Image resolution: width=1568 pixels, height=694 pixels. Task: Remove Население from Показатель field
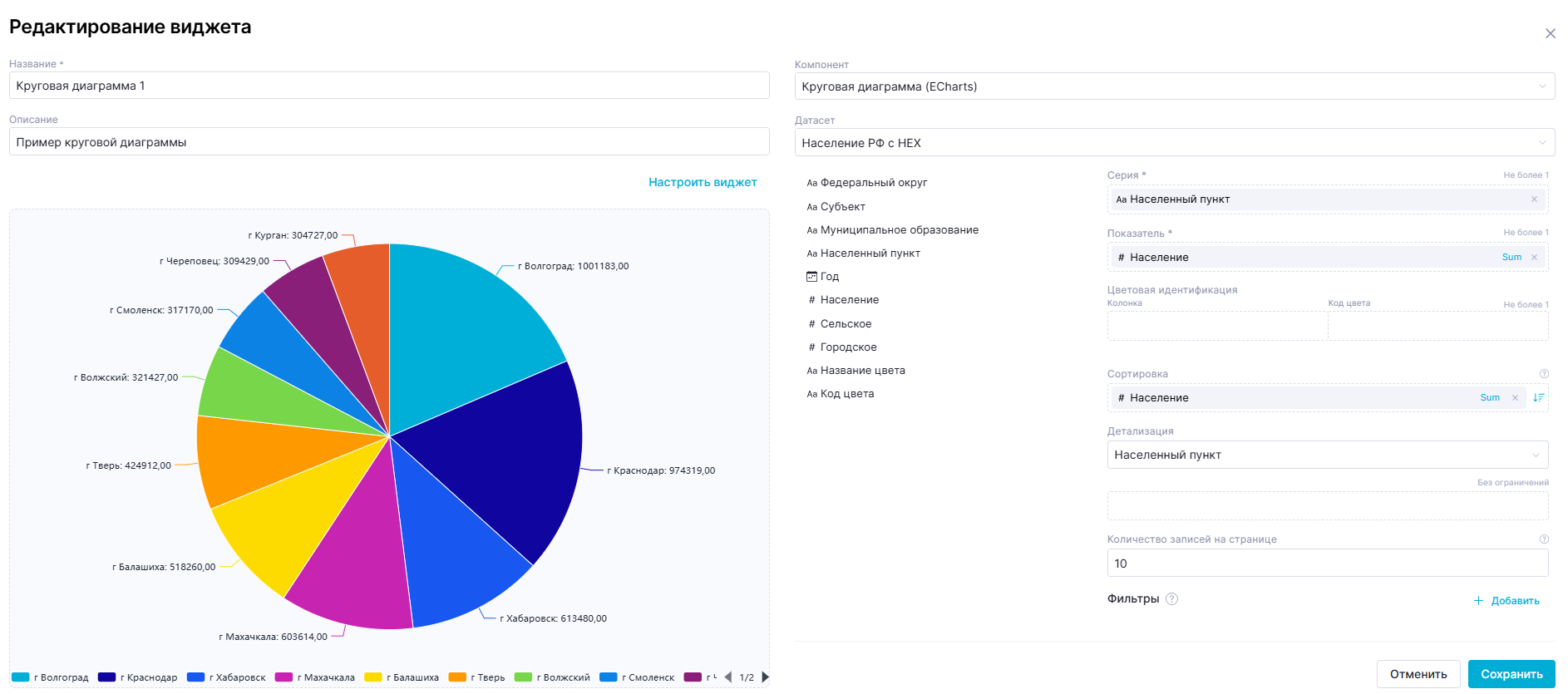click(1534, 258)
